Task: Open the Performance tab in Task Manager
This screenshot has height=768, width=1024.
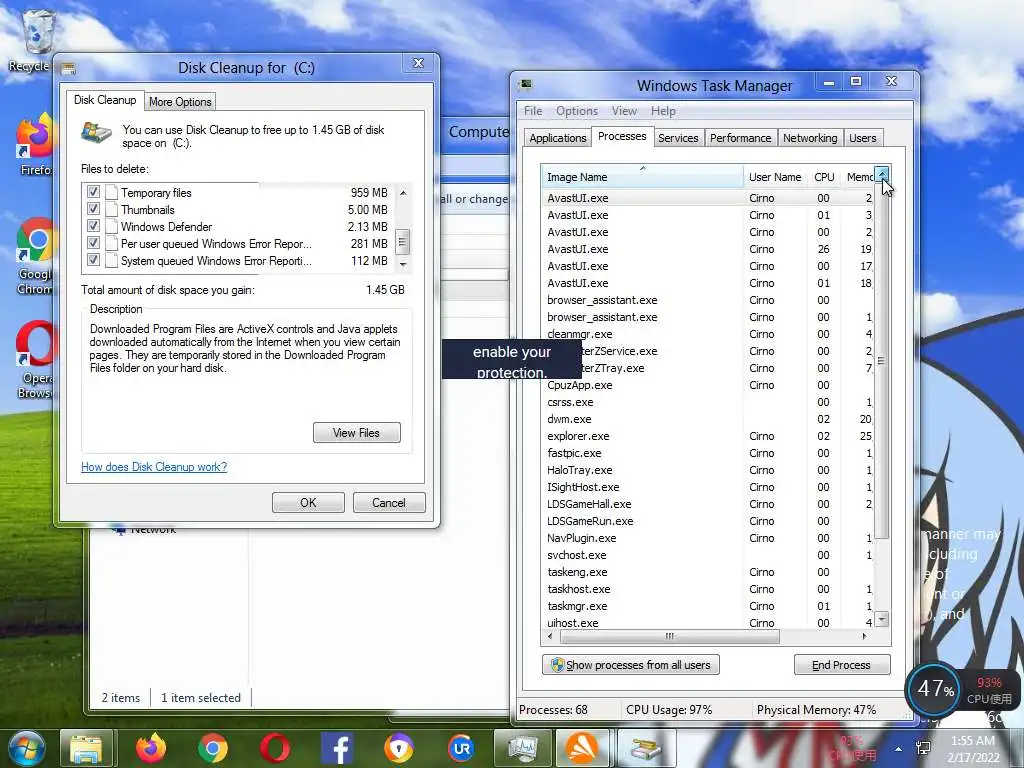Action: [x=740, y=138]
